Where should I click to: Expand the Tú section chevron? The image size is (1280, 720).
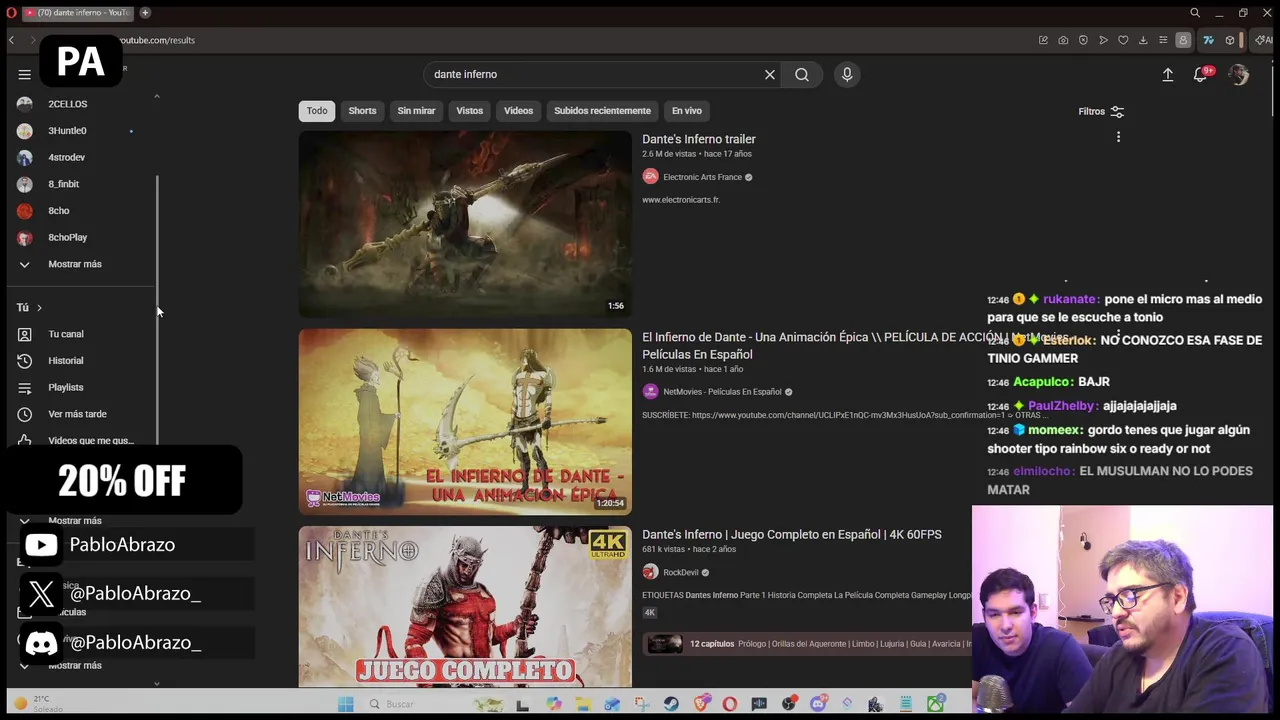point(39,308)
